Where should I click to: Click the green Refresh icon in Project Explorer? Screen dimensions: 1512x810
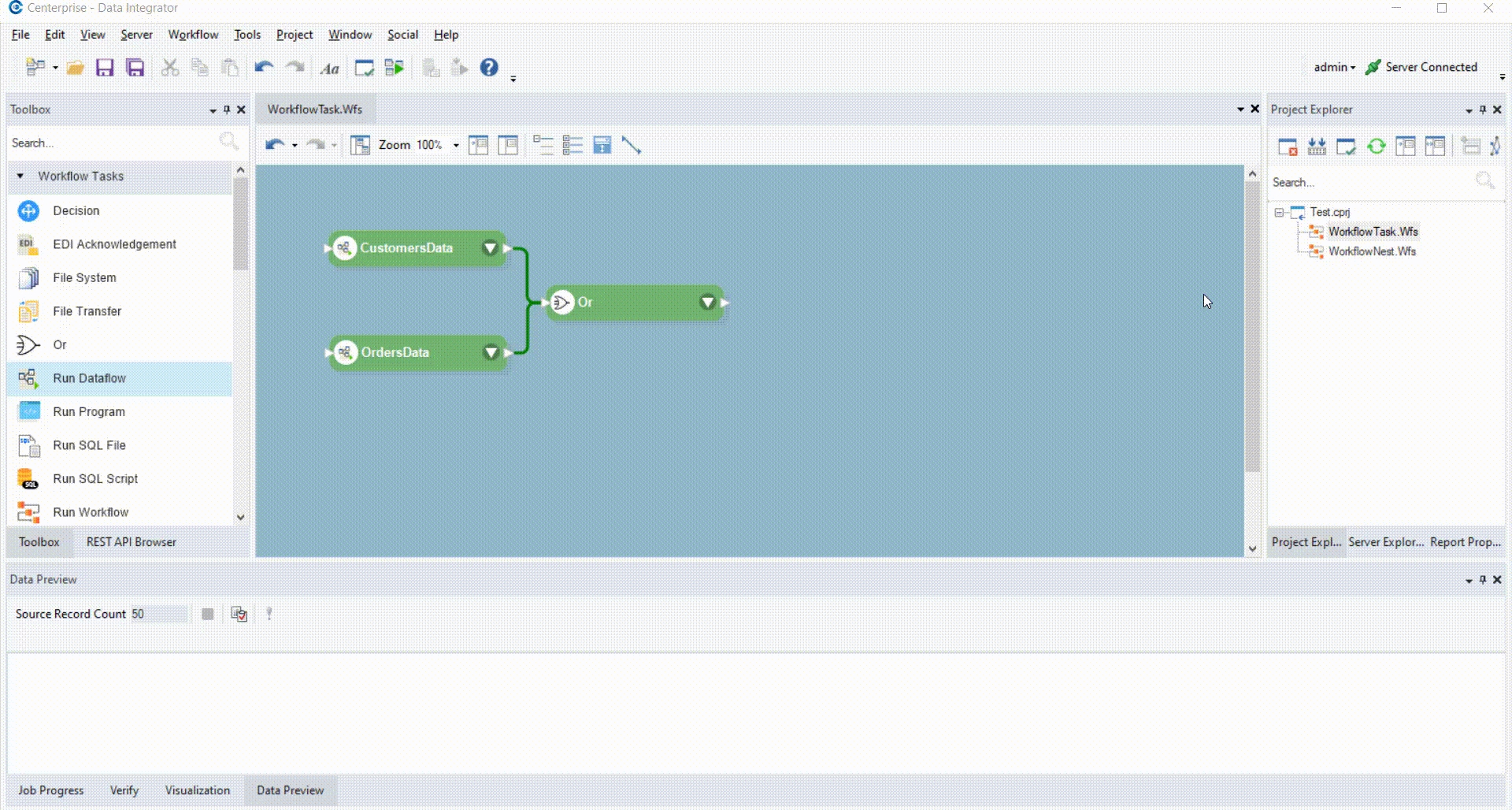(1376, 147)
